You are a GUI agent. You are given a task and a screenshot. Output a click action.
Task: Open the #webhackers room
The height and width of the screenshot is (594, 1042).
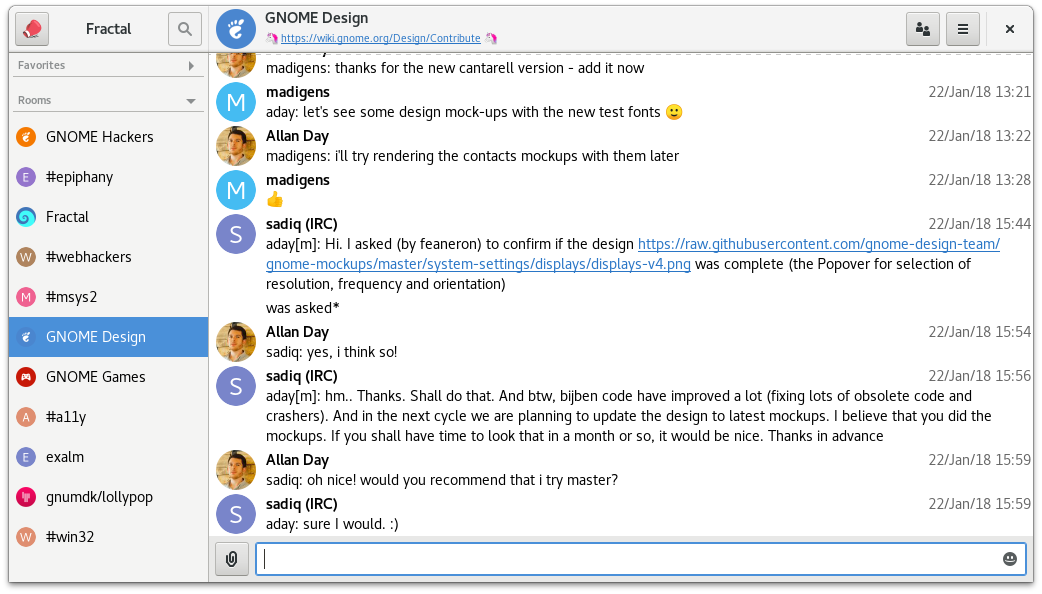click(108, 256)
